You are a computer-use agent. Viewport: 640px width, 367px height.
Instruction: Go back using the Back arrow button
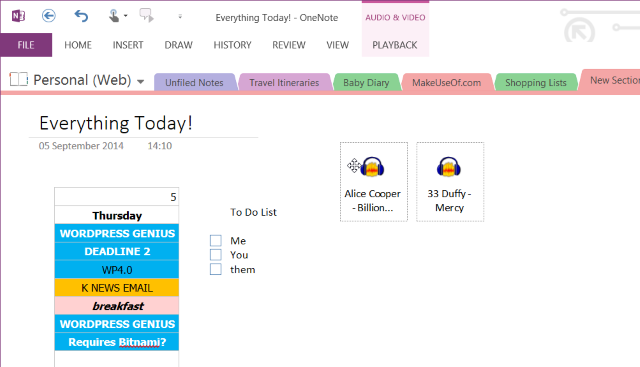49,16
